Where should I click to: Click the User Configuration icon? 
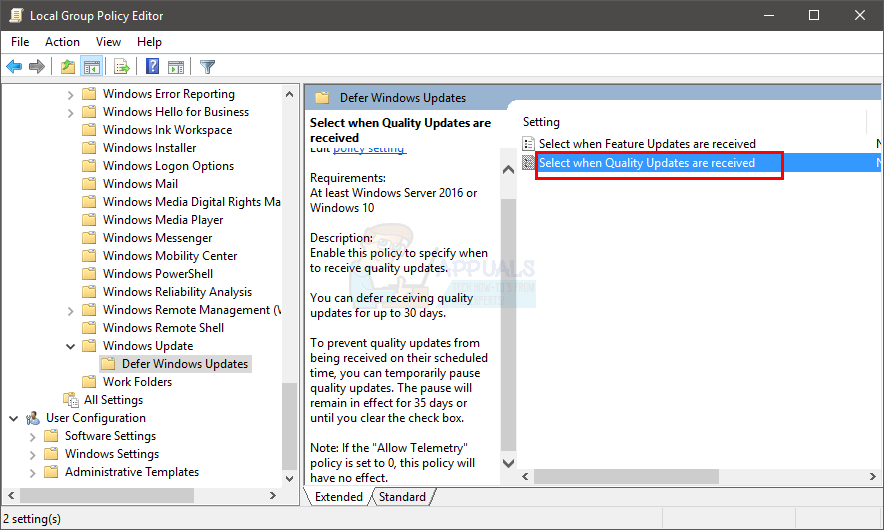[33, 418]
